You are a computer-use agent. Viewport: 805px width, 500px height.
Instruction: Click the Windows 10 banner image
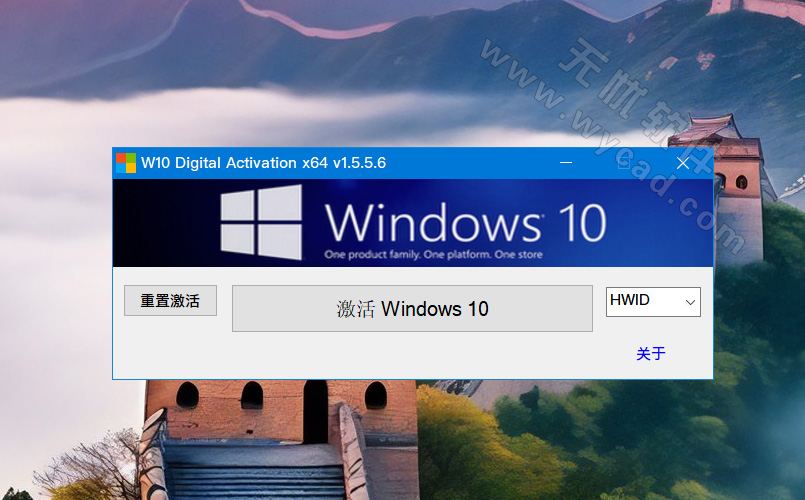click(x=413, y=223)
